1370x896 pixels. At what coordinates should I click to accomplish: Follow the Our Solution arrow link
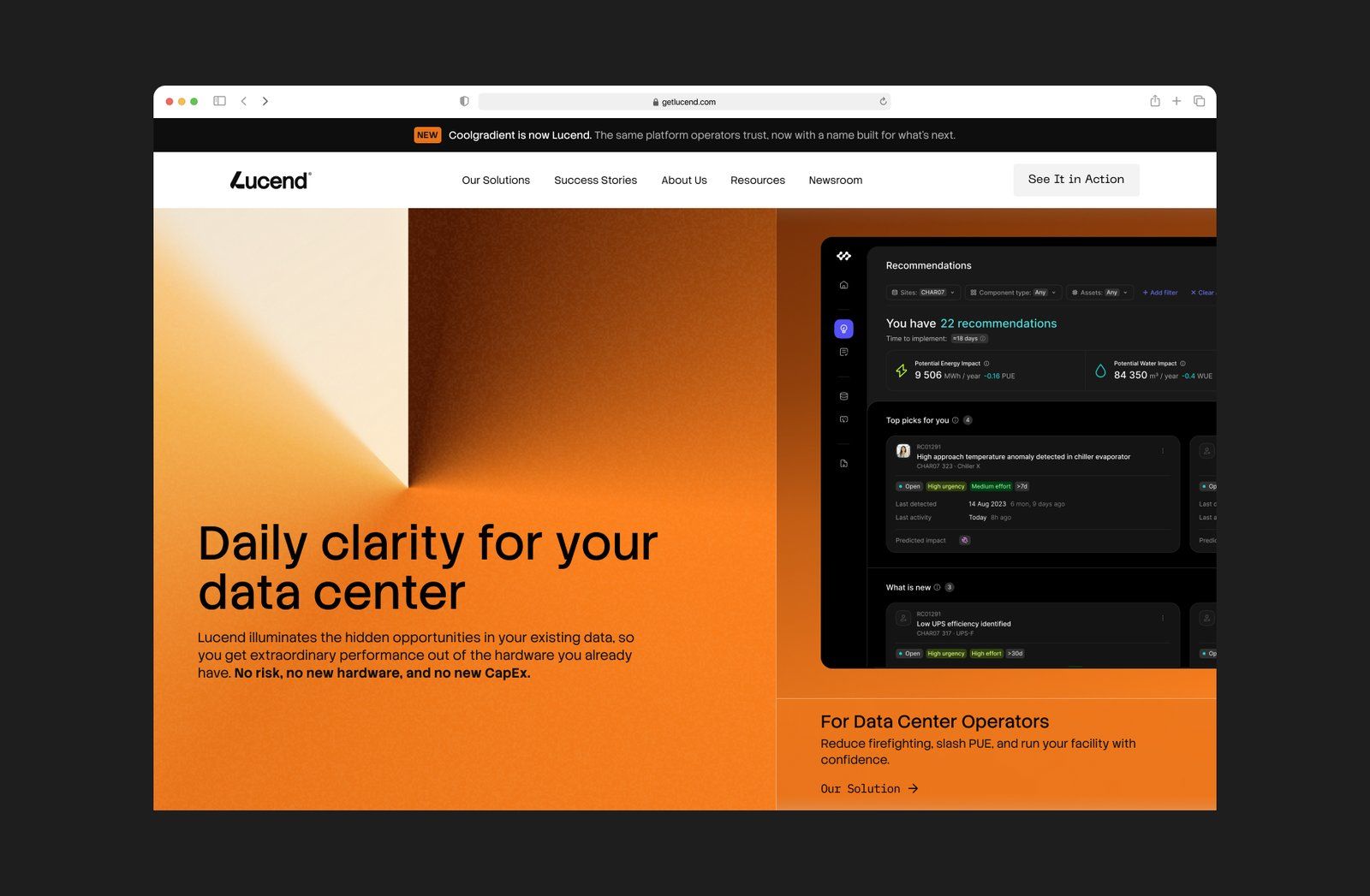click(869, 789)
